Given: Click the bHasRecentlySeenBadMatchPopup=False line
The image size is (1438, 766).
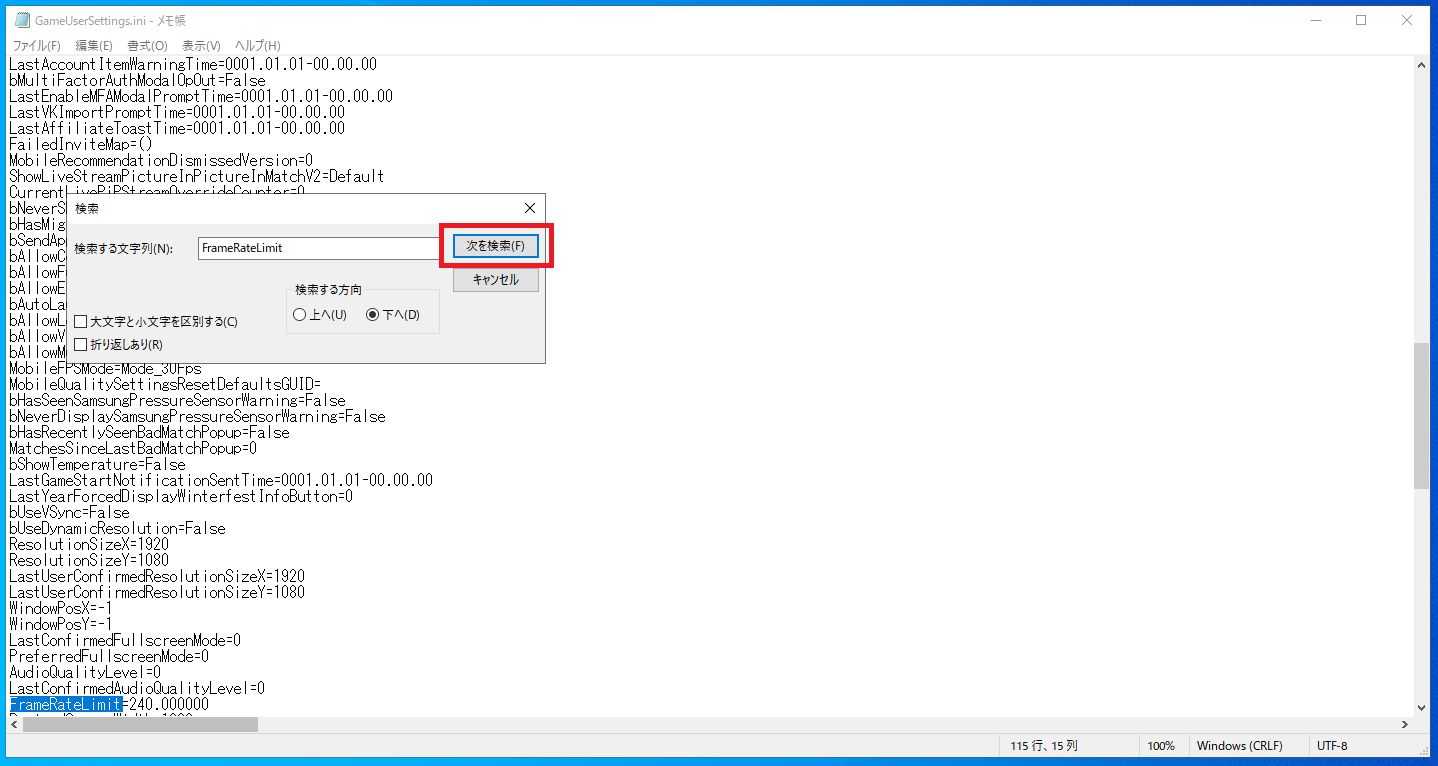Looking at the screenshot, I should (149, 432).
